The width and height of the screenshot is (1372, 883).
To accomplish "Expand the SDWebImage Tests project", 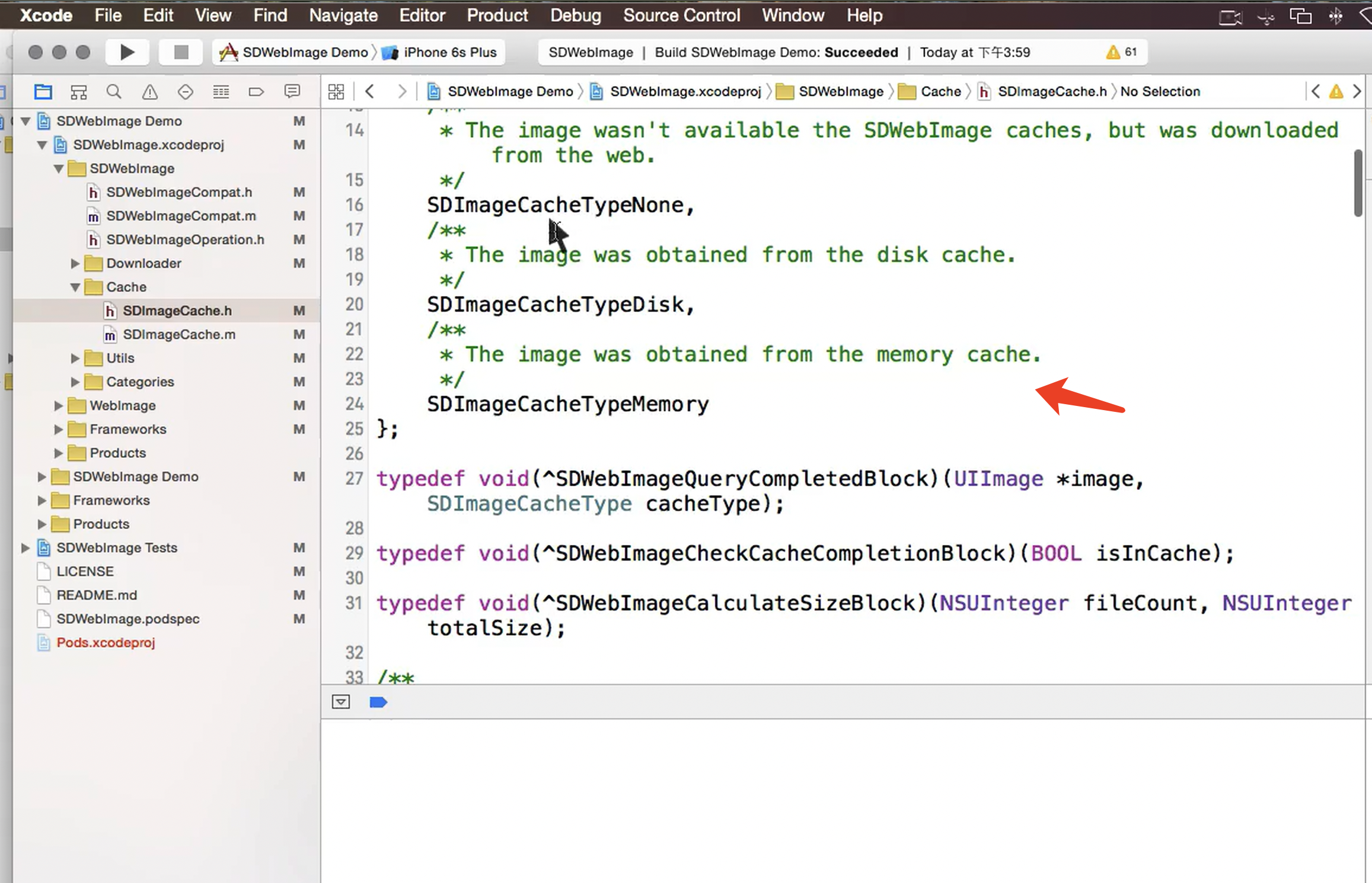I will 25,548.
